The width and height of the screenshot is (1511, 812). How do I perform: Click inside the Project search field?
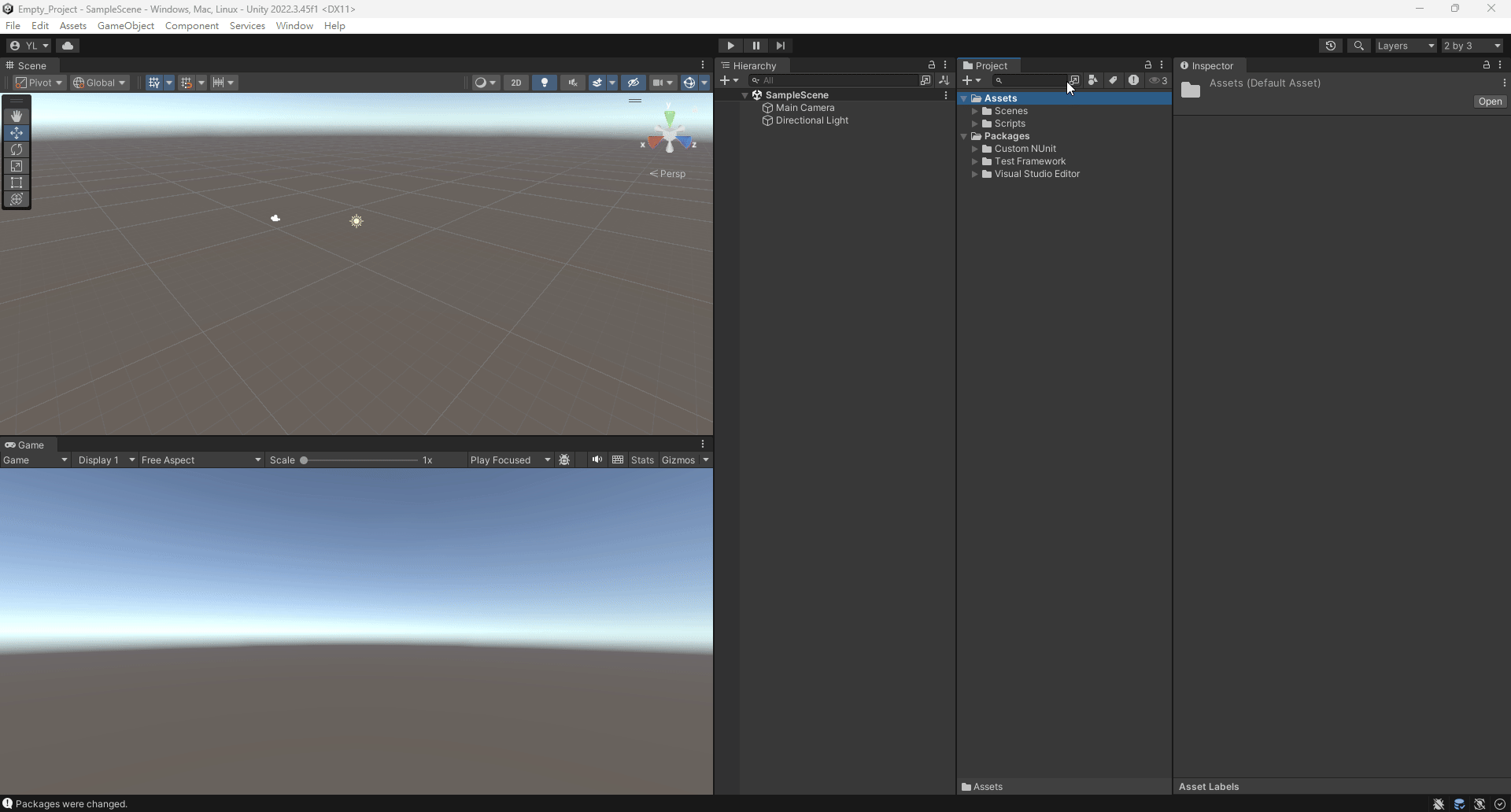[1031, 79]
